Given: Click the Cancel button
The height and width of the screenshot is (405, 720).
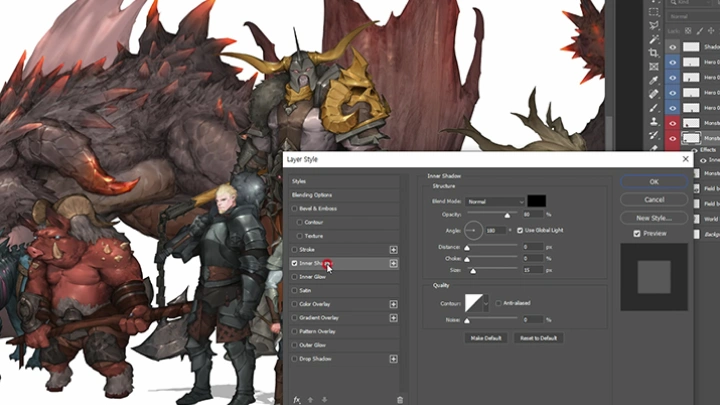Looking at the screenshot, I should [x=654, y=200].
